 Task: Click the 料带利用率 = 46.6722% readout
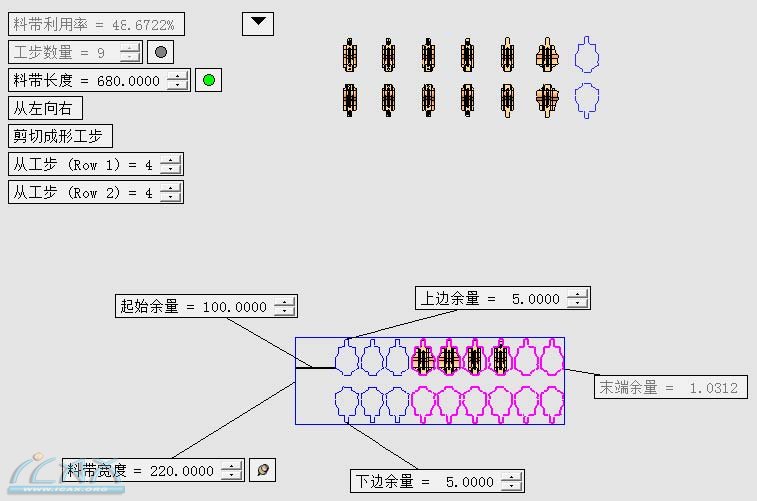tap(96, 24)
